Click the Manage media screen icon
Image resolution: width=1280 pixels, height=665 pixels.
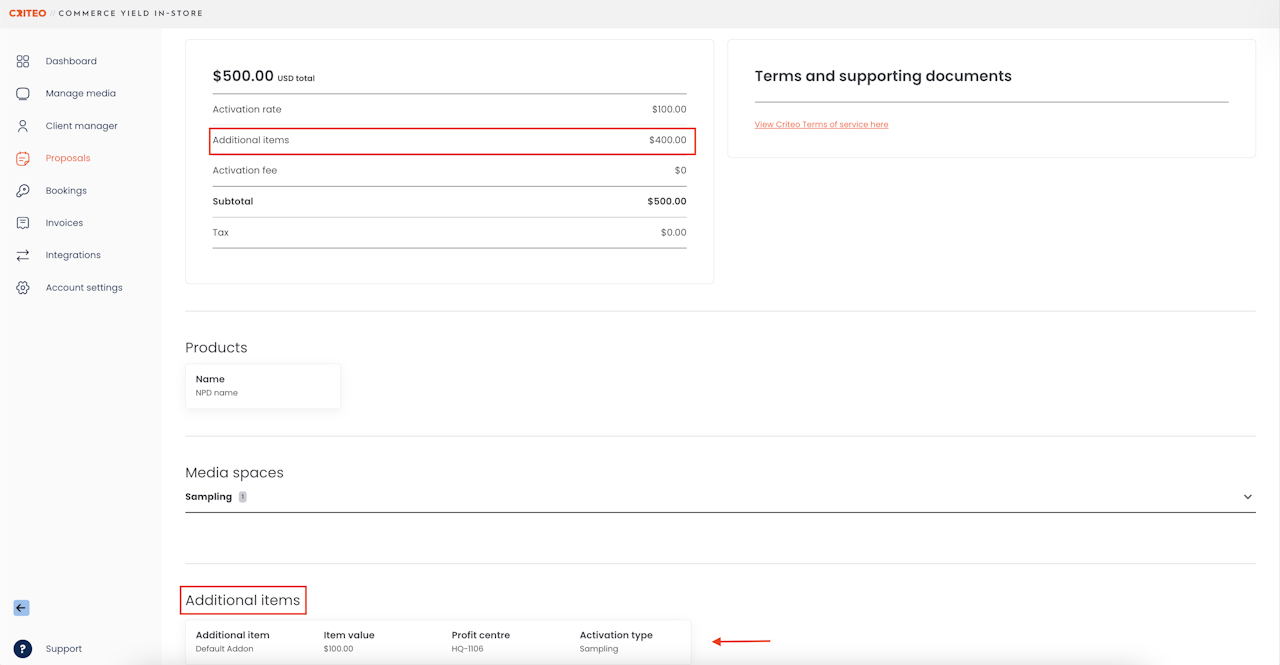[x=23, y=93]
